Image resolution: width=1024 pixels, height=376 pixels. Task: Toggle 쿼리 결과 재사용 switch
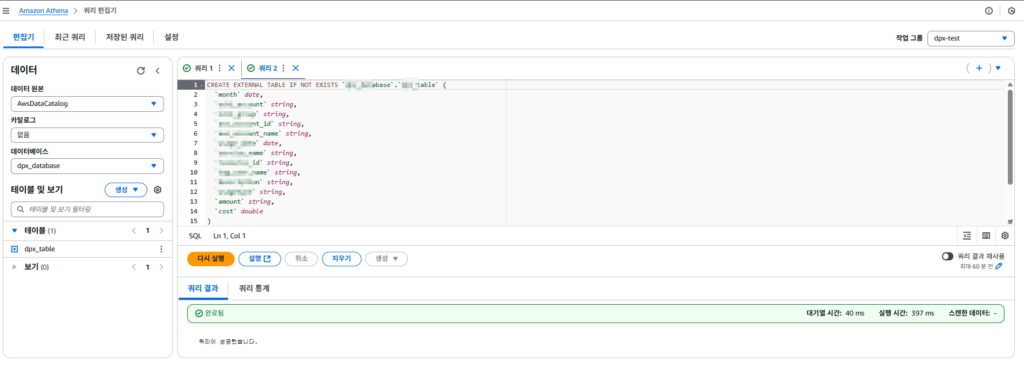tap(948, 257)
